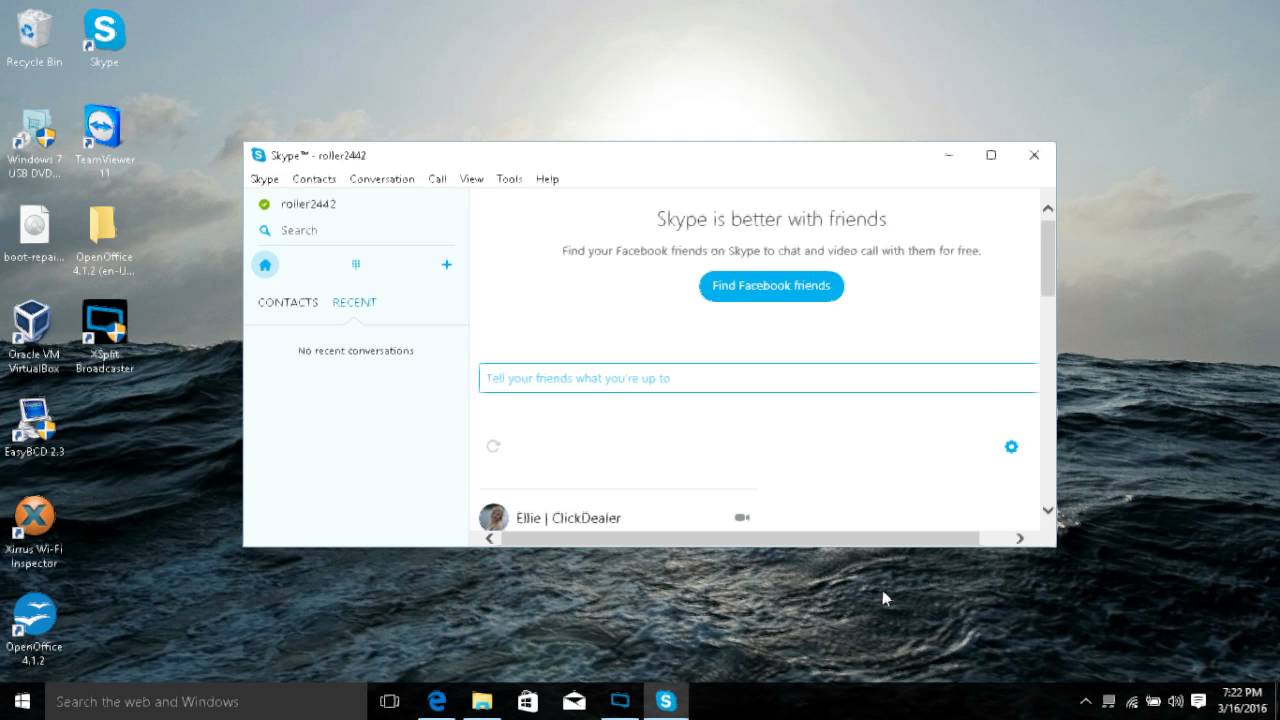Select Oracle VM VirtualBox desktop icon

coord(34,337)
